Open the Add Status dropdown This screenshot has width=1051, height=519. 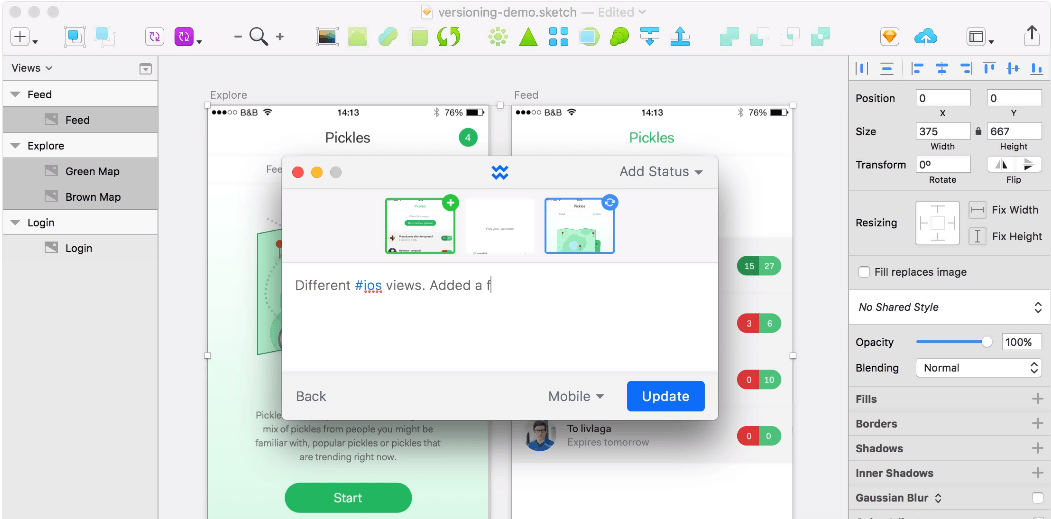tap(661, 172)
